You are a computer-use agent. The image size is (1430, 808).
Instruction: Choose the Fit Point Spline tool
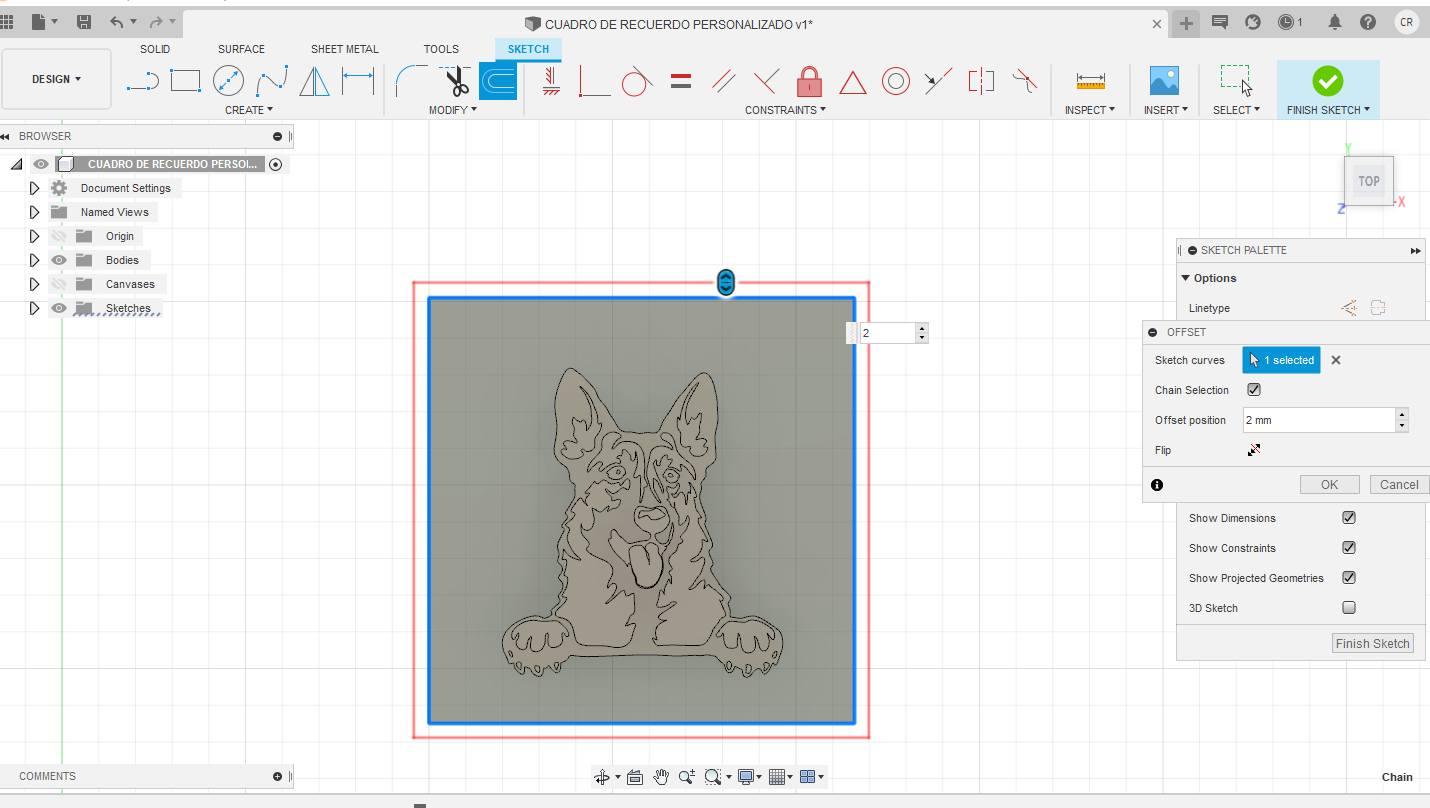click(272, 81)
